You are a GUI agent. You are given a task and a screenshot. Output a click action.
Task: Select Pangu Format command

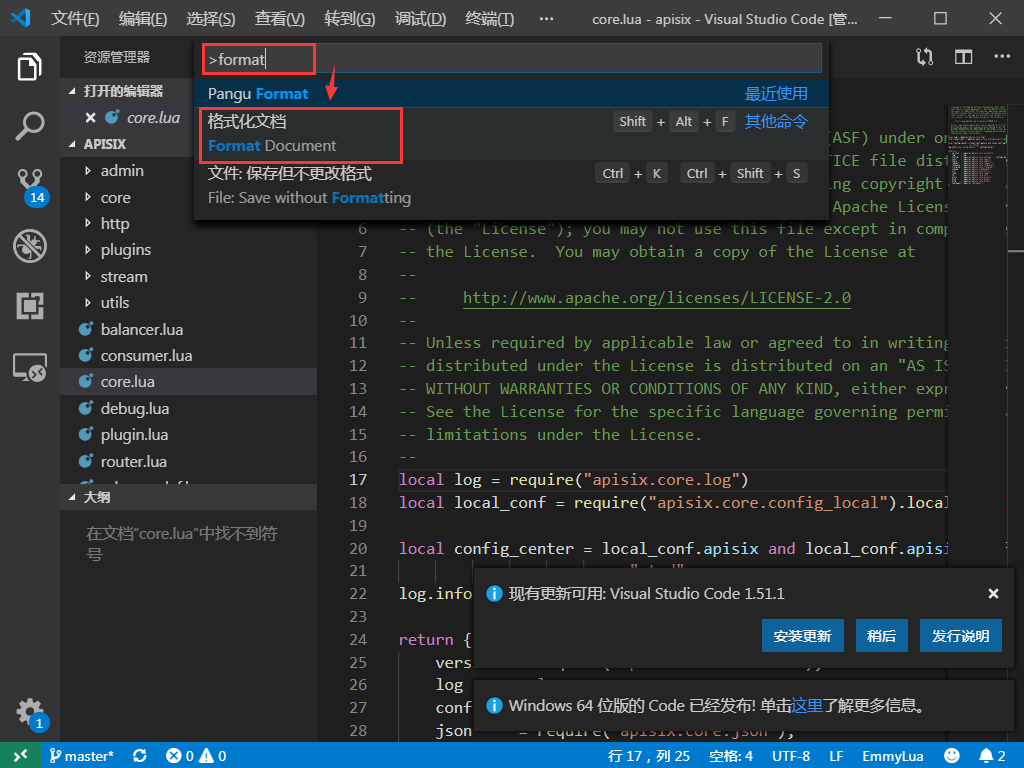pyautogui.click(x=511, y=93)
